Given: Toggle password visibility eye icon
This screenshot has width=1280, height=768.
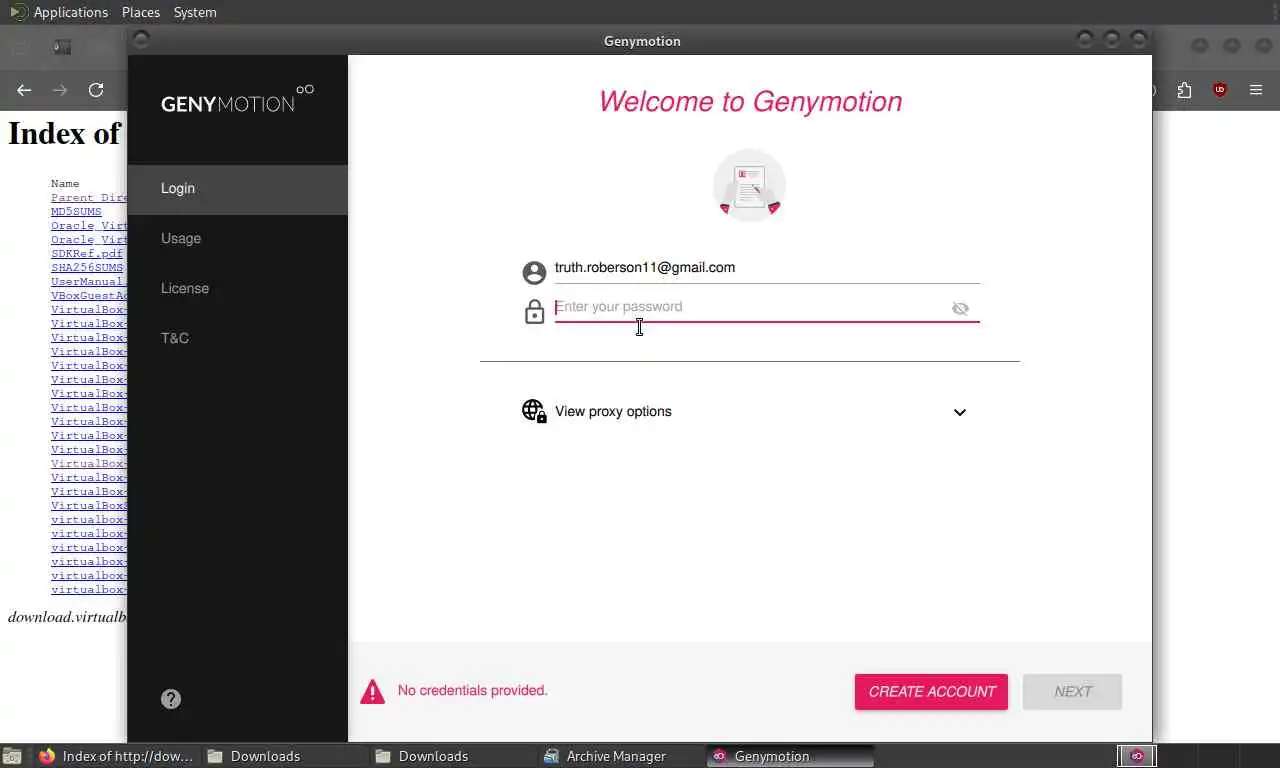Looking at the screenshot, I should 960,308.
